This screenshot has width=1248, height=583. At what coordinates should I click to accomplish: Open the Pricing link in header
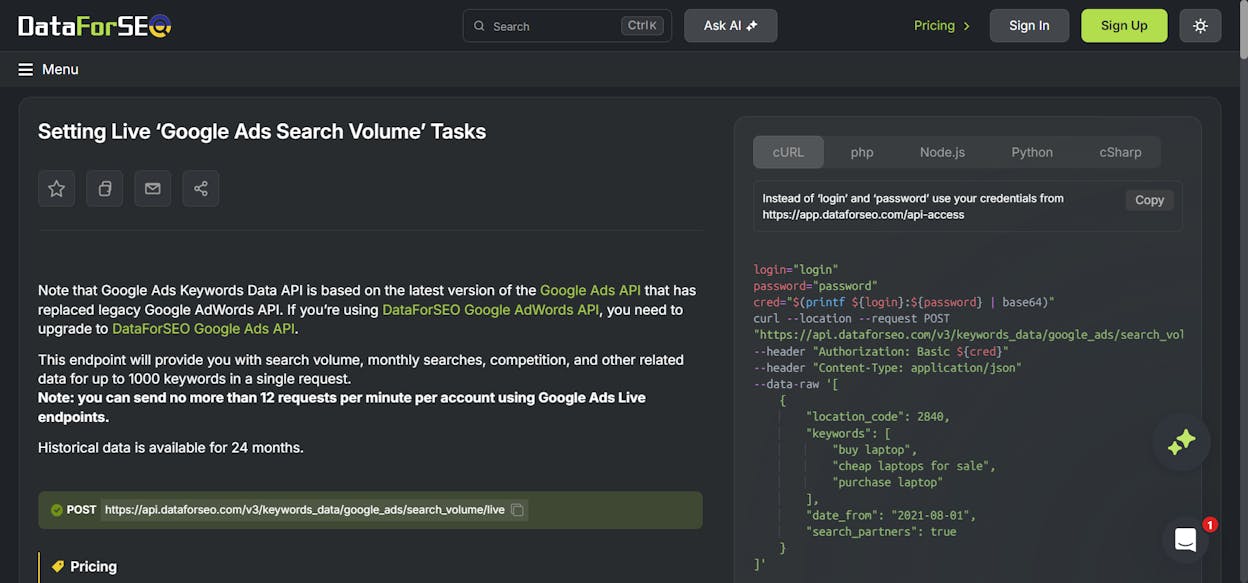tap(942, 26)
